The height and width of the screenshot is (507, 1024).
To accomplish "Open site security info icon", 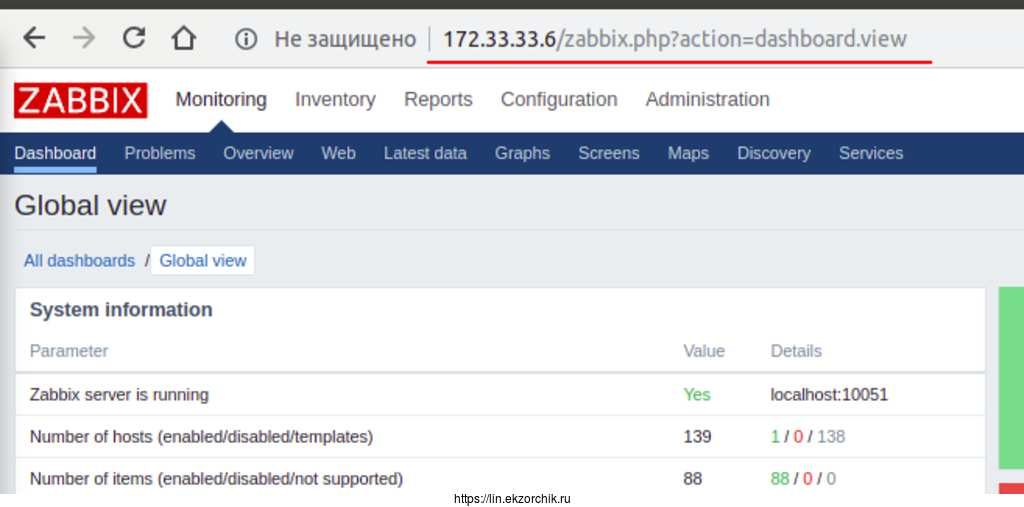I will tap(246, 39).
